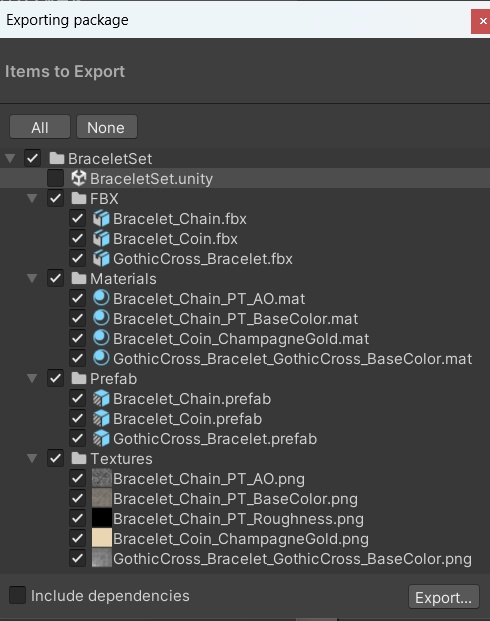Select the Bracelet_Coin_ChampagneGold.mat material icon
490x621 pixels.
[x=101, y=338]
